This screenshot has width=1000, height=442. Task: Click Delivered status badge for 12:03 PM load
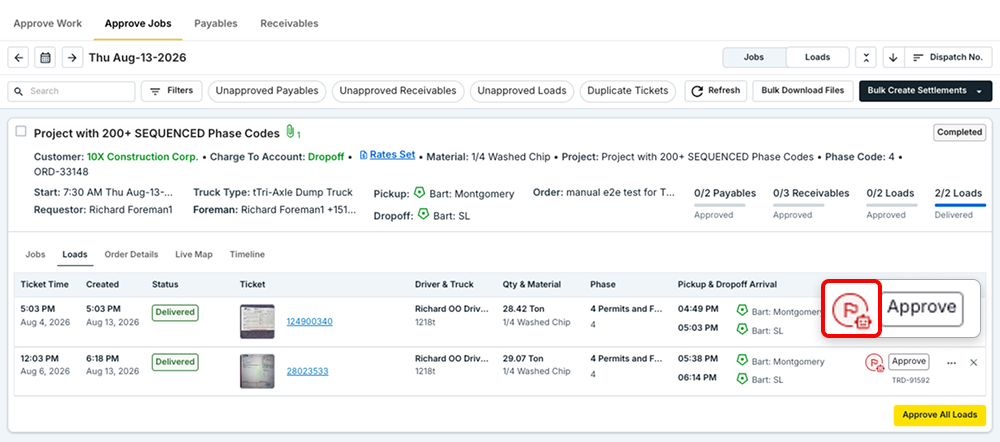click(175, 362)
